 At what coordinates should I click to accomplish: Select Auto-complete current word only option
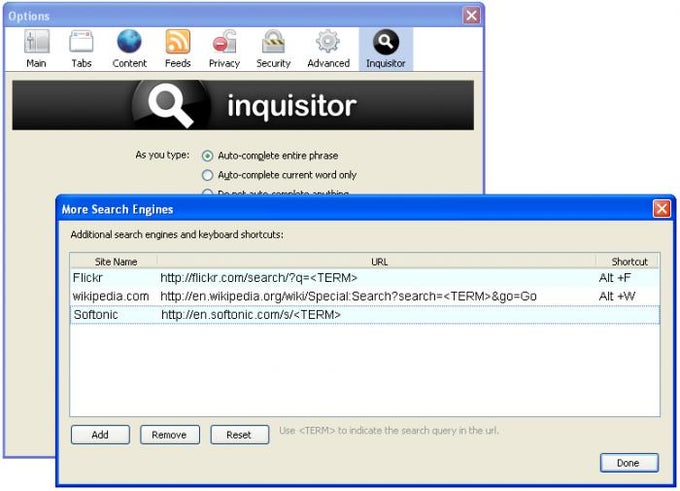coord(279,175)
